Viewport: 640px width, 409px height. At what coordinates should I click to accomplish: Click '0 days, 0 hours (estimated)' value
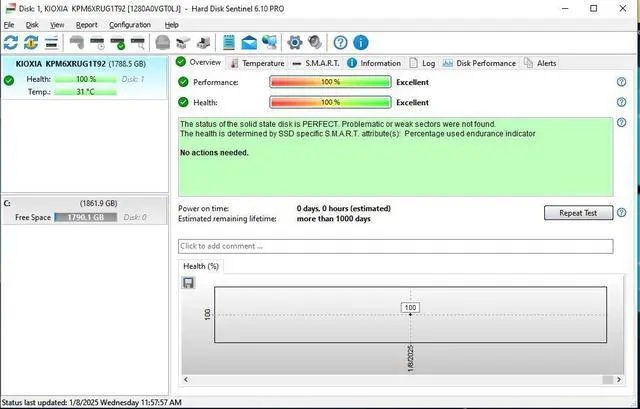coord(344,209)
